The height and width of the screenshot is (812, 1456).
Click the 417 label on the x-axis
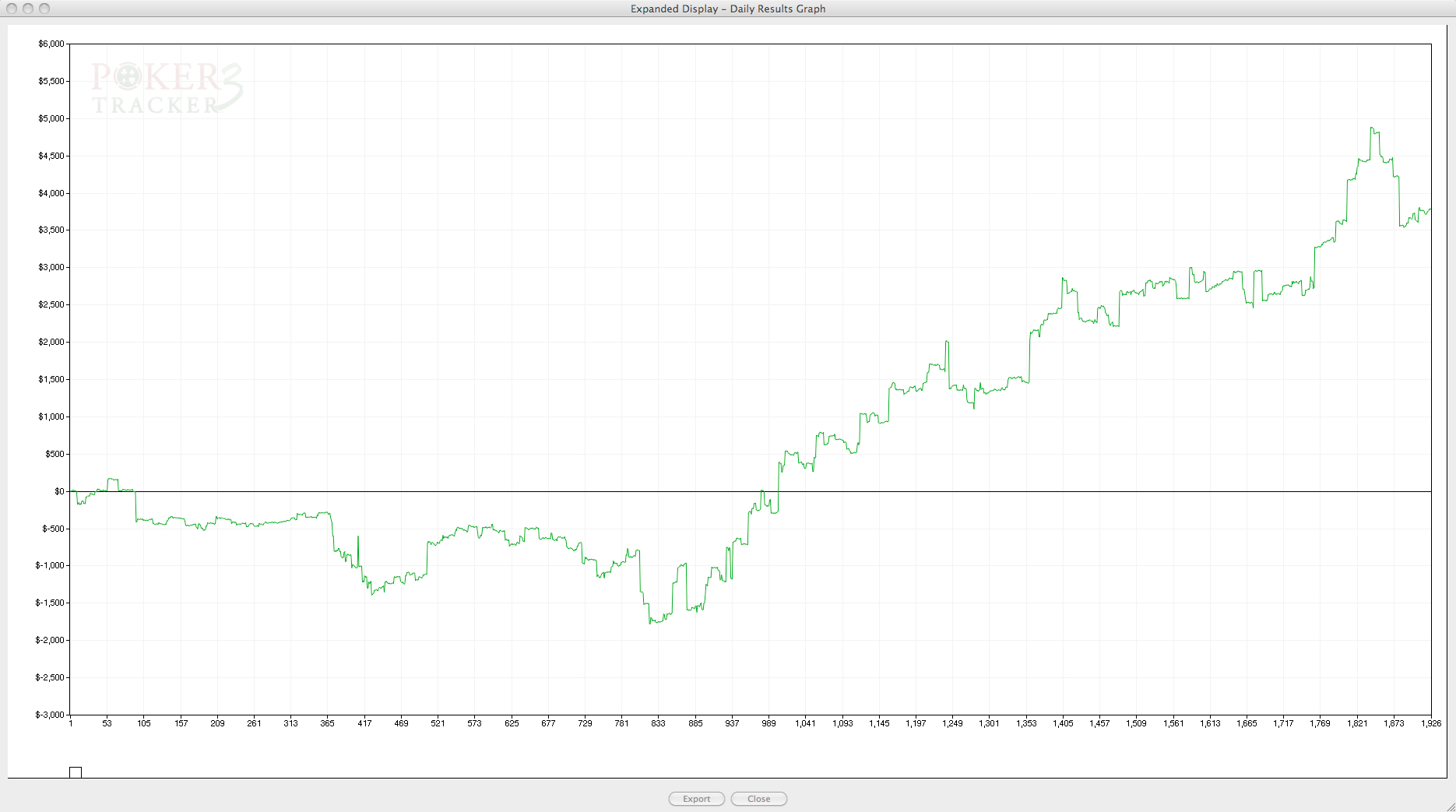click(364, 723)
